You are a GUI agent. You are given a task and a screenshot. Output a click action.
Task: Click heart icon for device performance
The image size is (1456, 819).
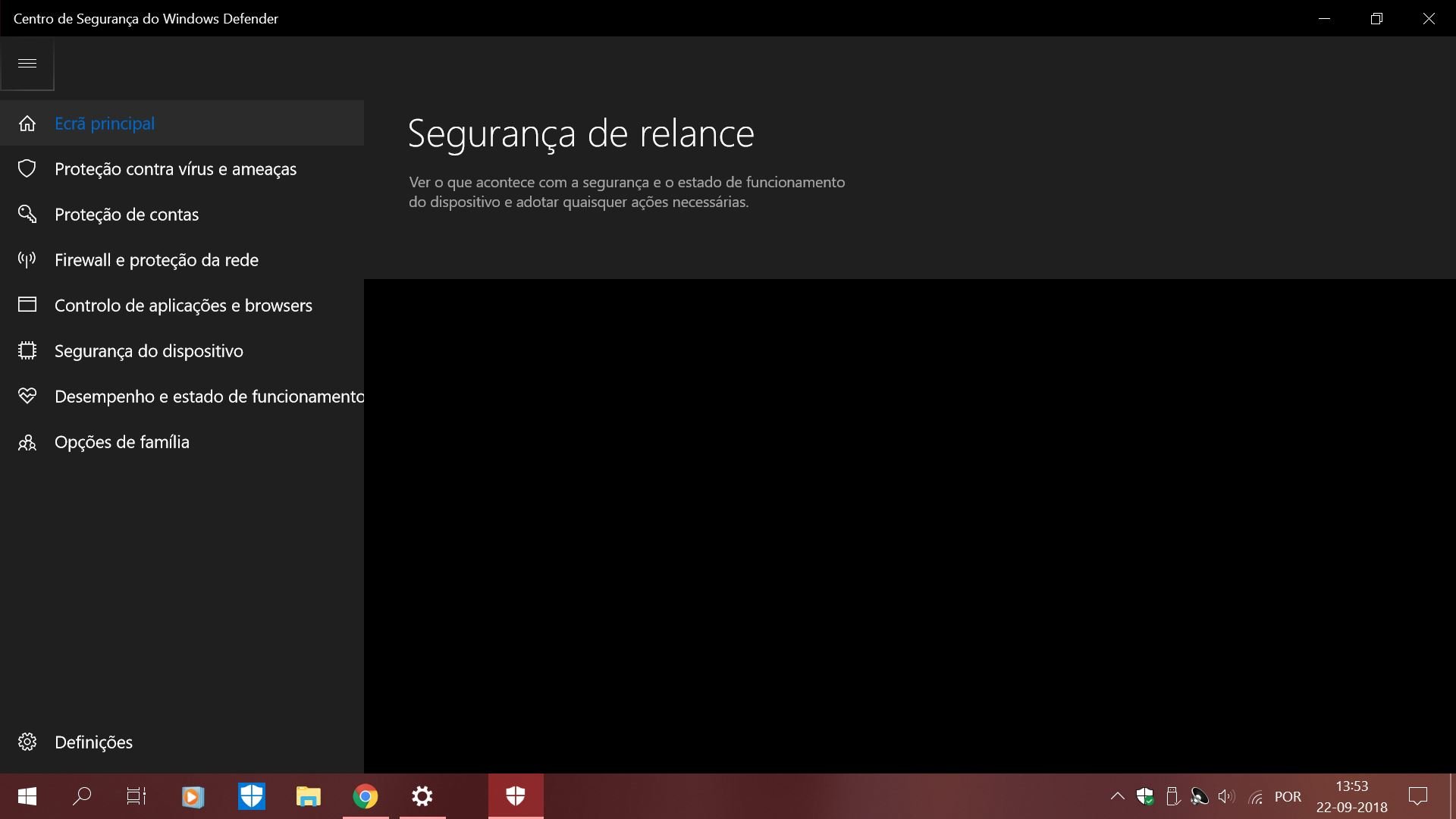[27, 396]
